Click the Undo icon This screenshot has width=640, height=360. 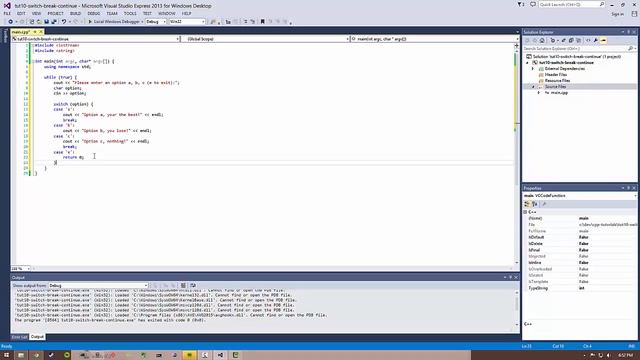pyautogui.click(x=64, y=22)
